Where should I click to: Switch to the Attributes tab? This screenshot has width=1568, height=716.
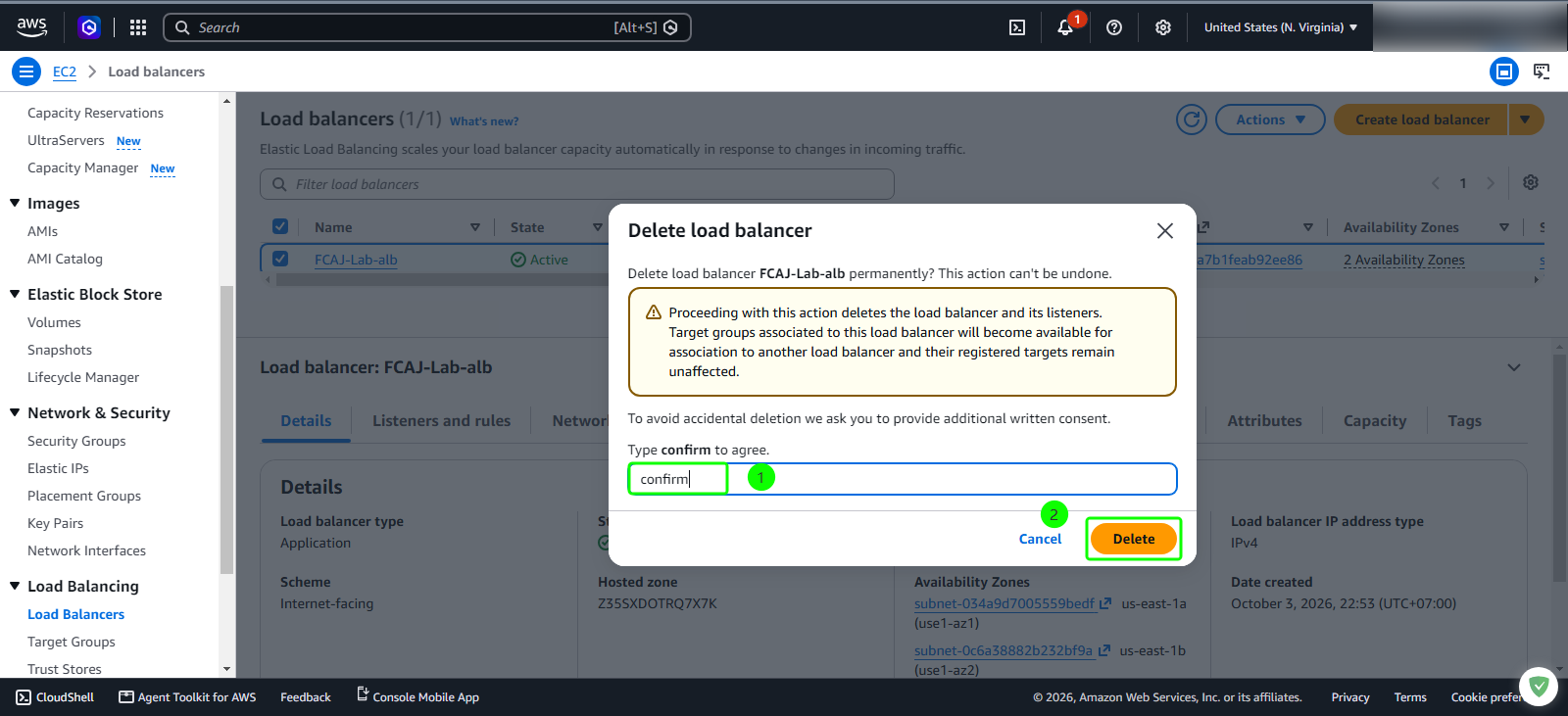pyautogui.click(x=1264, y=421)
